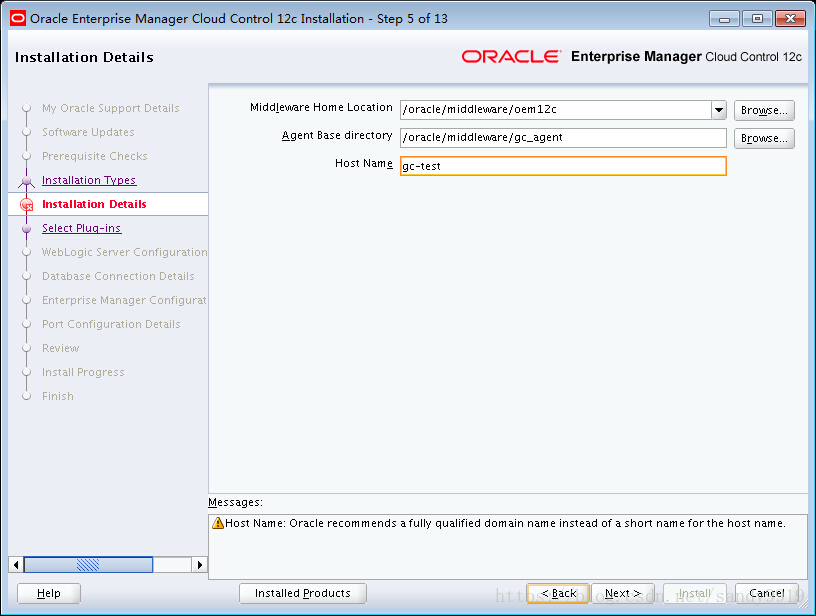816x616 pixels.
Task: Click right arrow of sidebar scrollbar
Action: [199, 564]
